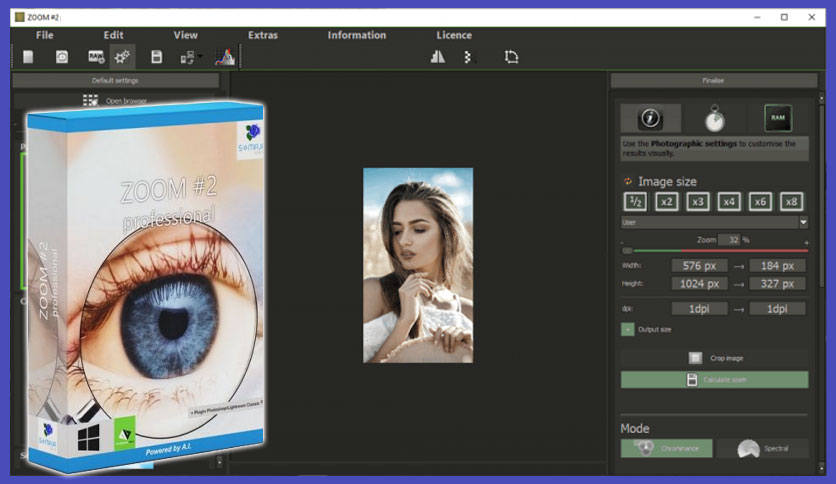The height and width of the screenshot is (484, 836).
Task: Click the minus sign at zoom slider start
Action: [622, 243]
